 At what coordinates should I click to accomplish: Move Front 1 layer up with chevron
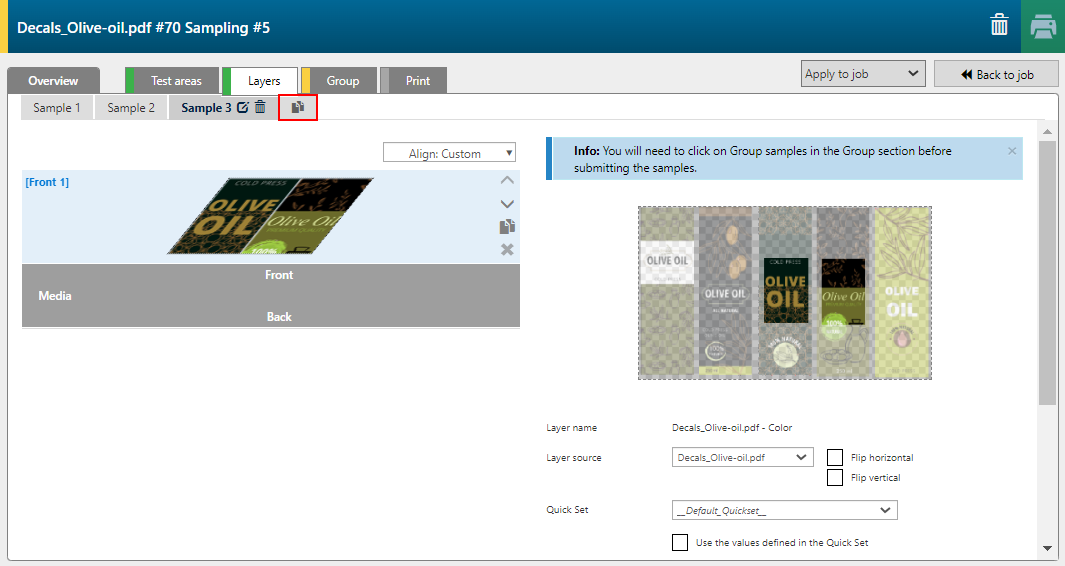coord(507,181)
